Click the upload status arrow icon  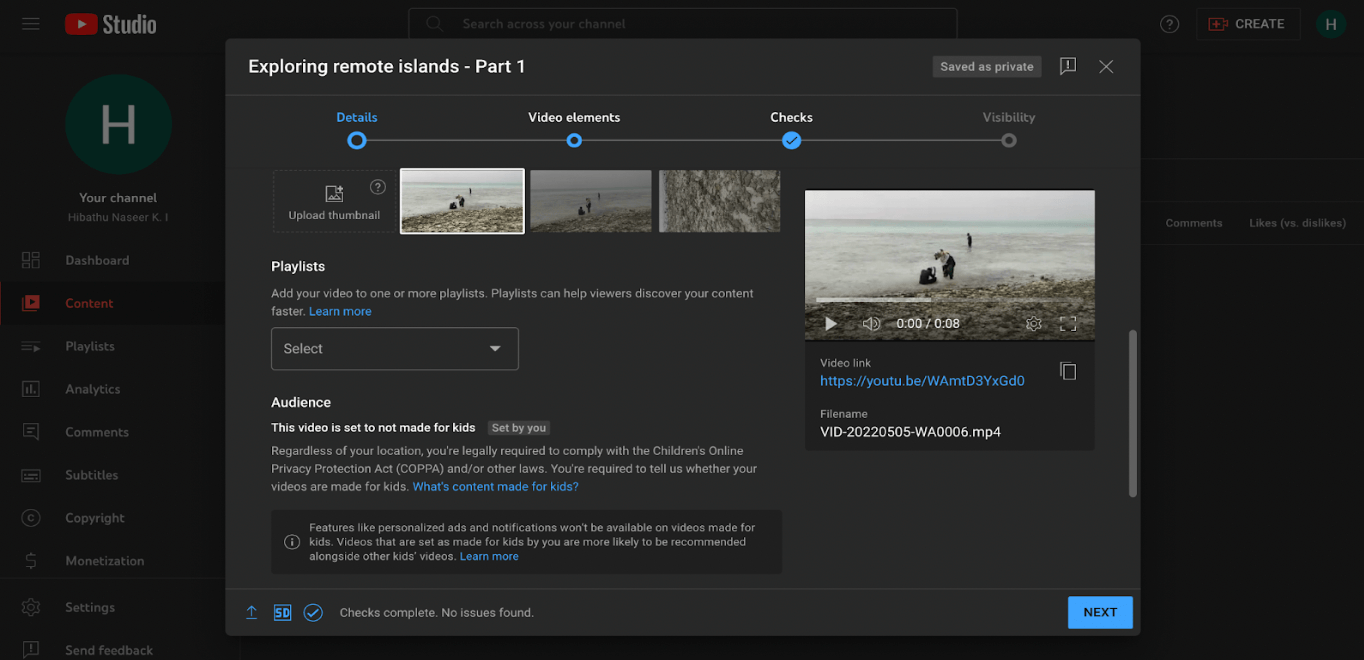(x=251, y=612)
